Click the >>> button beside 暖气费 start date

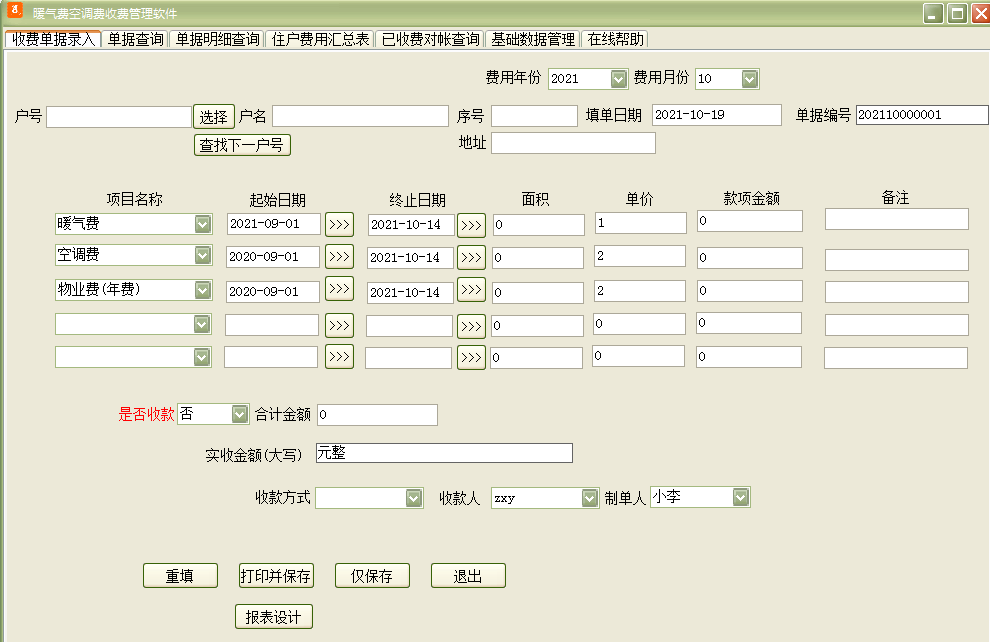pos(339,224)
